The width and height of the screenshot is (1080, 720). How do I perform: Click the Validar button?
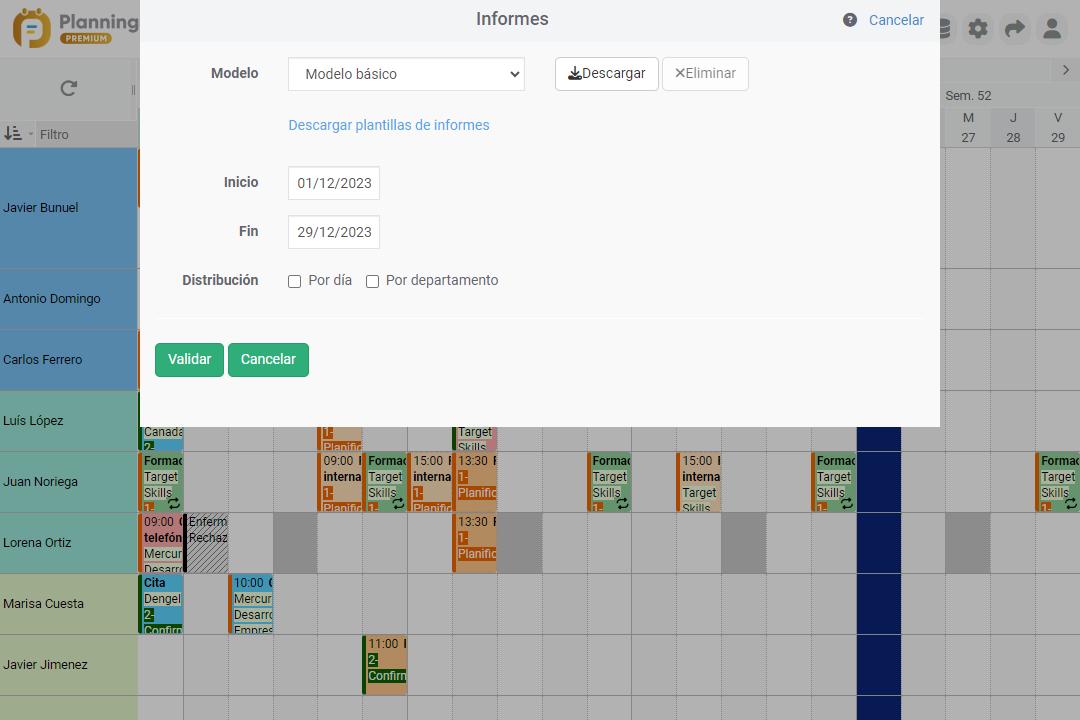[x=189, y=359]
